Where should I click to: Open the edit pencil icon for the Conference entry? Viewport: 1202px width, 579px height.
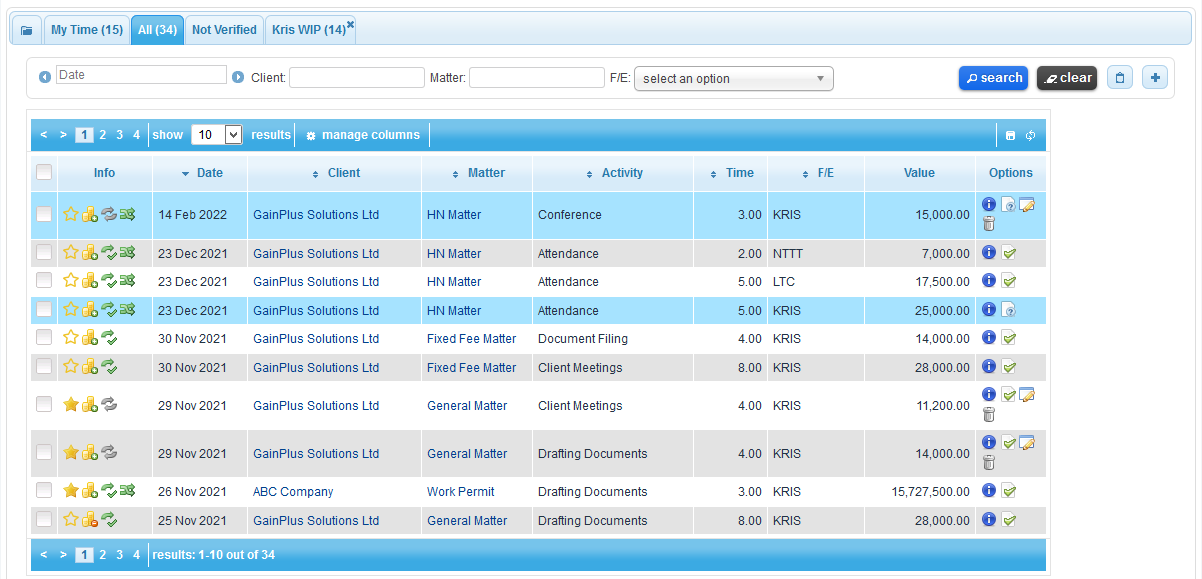(1026, 205)
